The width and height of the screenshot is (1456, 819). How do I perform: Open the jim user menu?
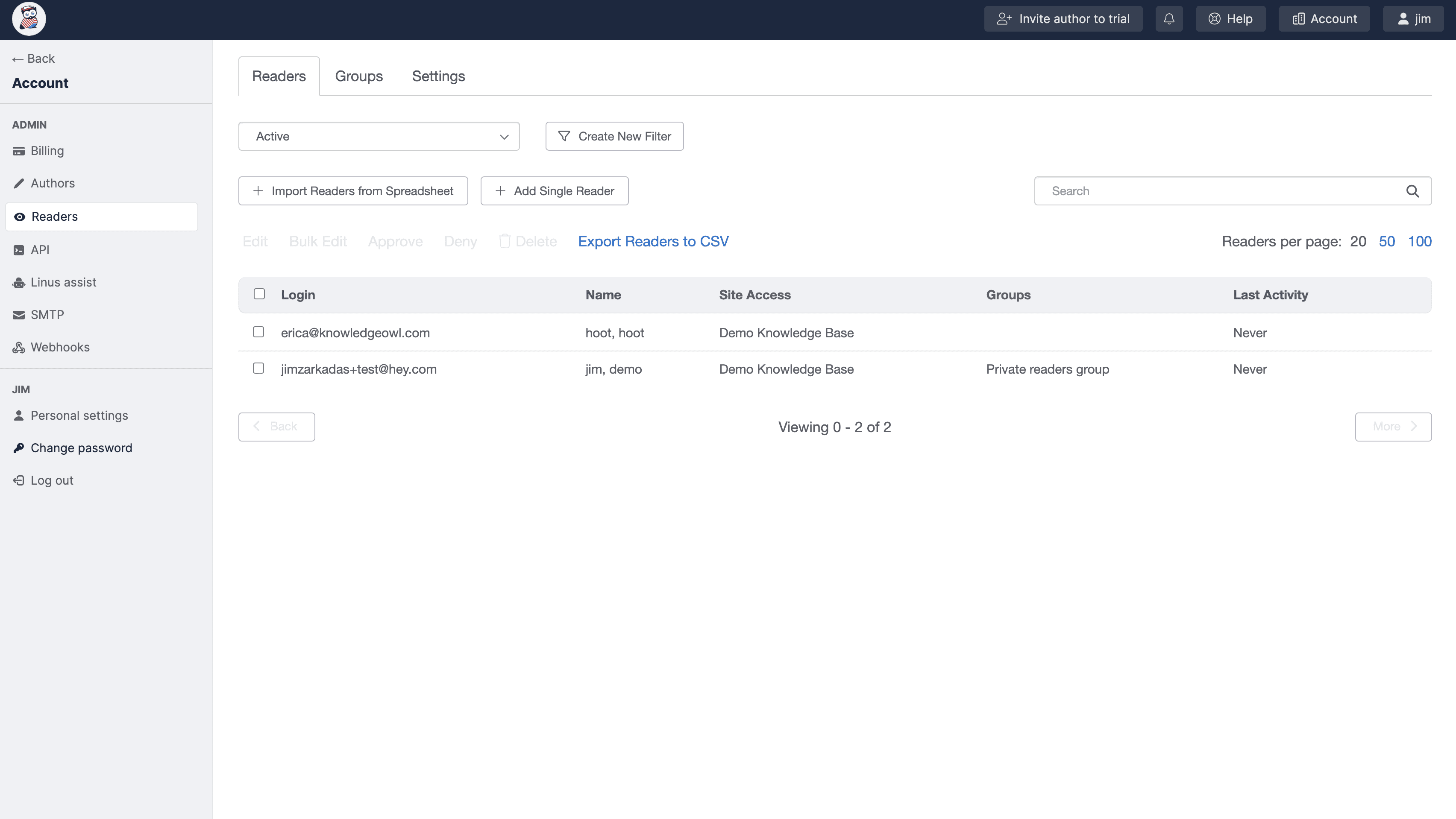(1412, 19)
